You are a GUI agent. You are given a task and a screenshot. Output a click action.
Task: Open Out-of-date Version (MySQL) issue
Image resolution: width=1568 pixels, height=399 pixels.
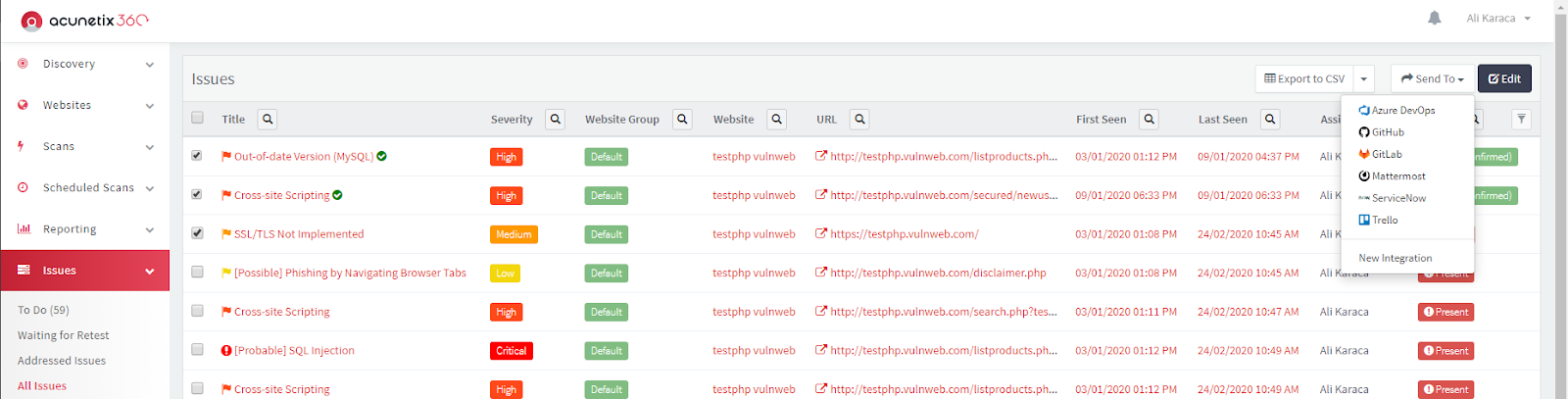[x=304, y=156]
